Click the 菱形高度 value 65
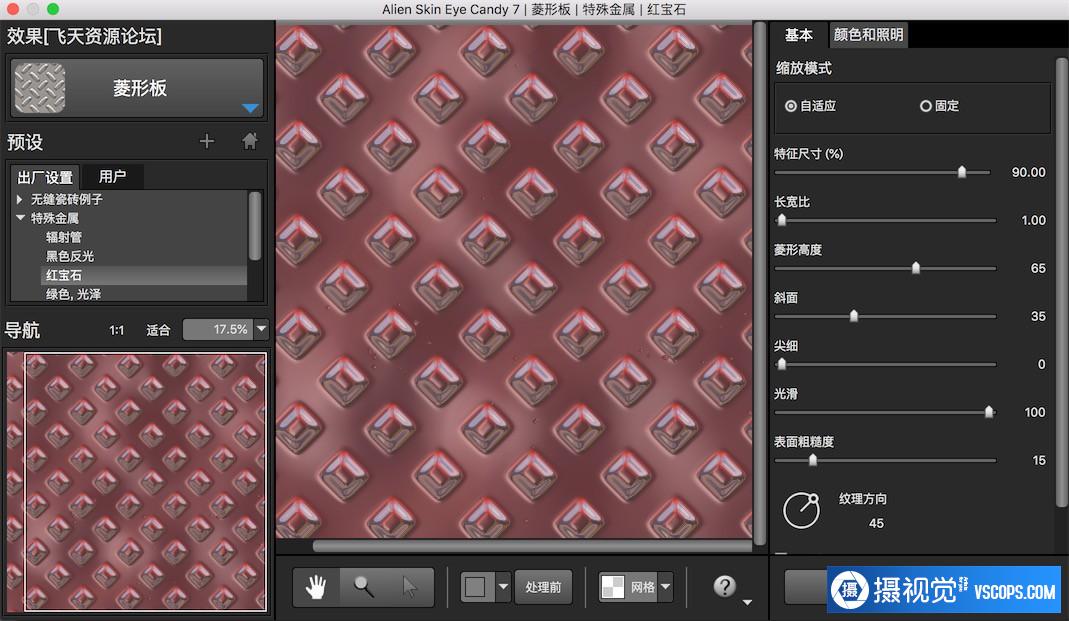Screen dimensions: 1069x621 point(1038,269)
